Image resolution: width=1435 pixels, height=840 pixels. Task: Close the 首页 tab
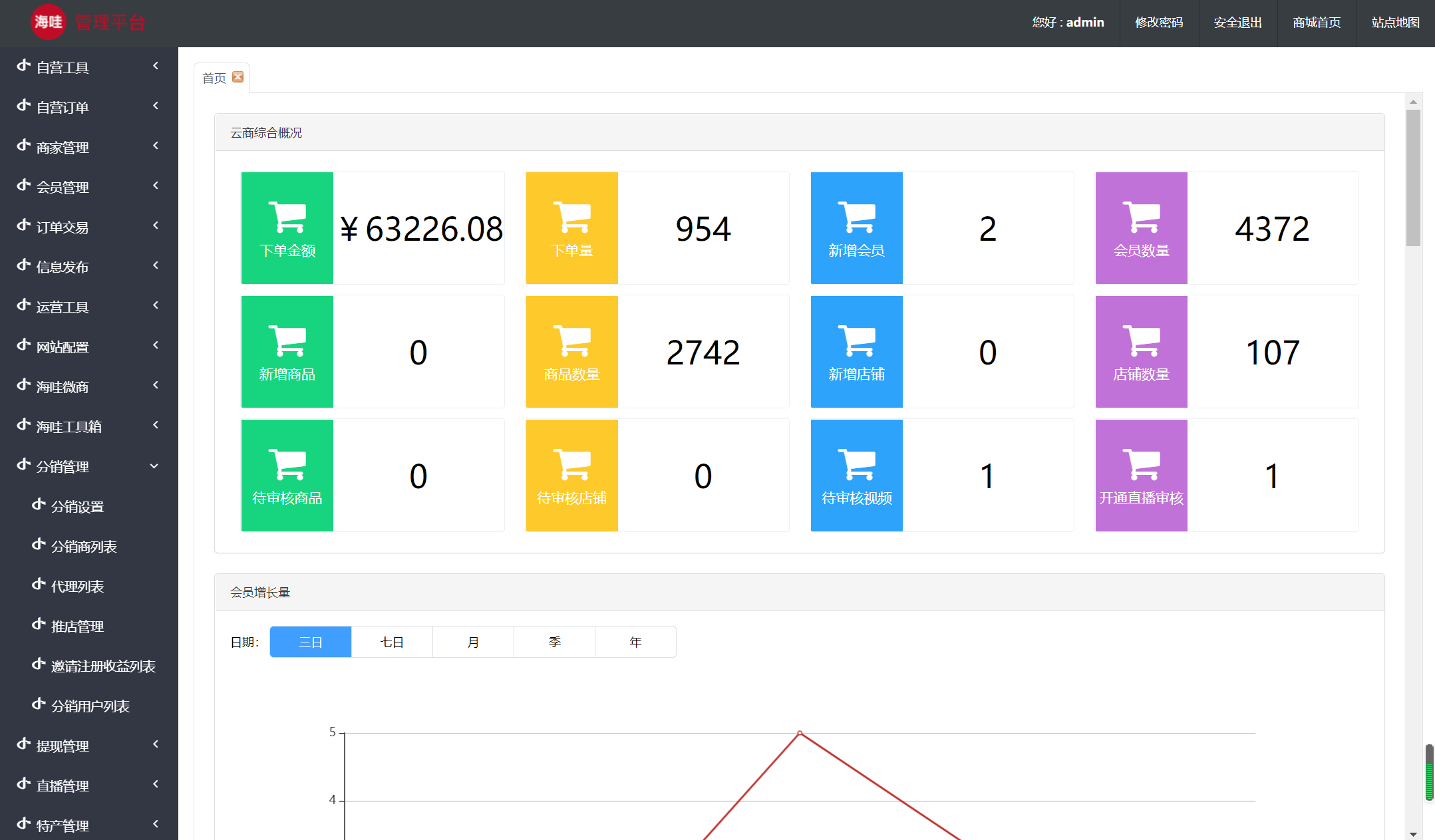(238, 77)
